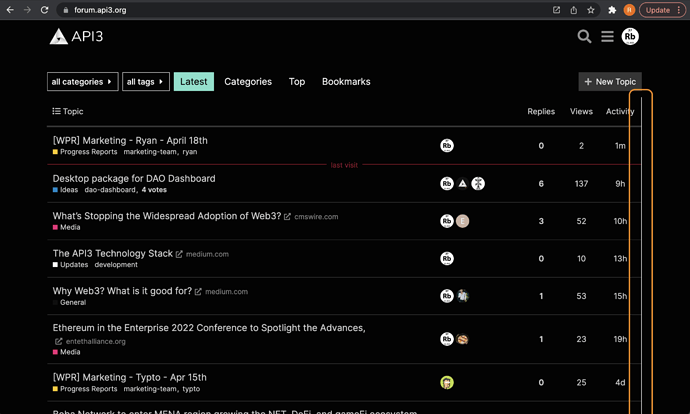Switch to Categories tab

[248, 82]
